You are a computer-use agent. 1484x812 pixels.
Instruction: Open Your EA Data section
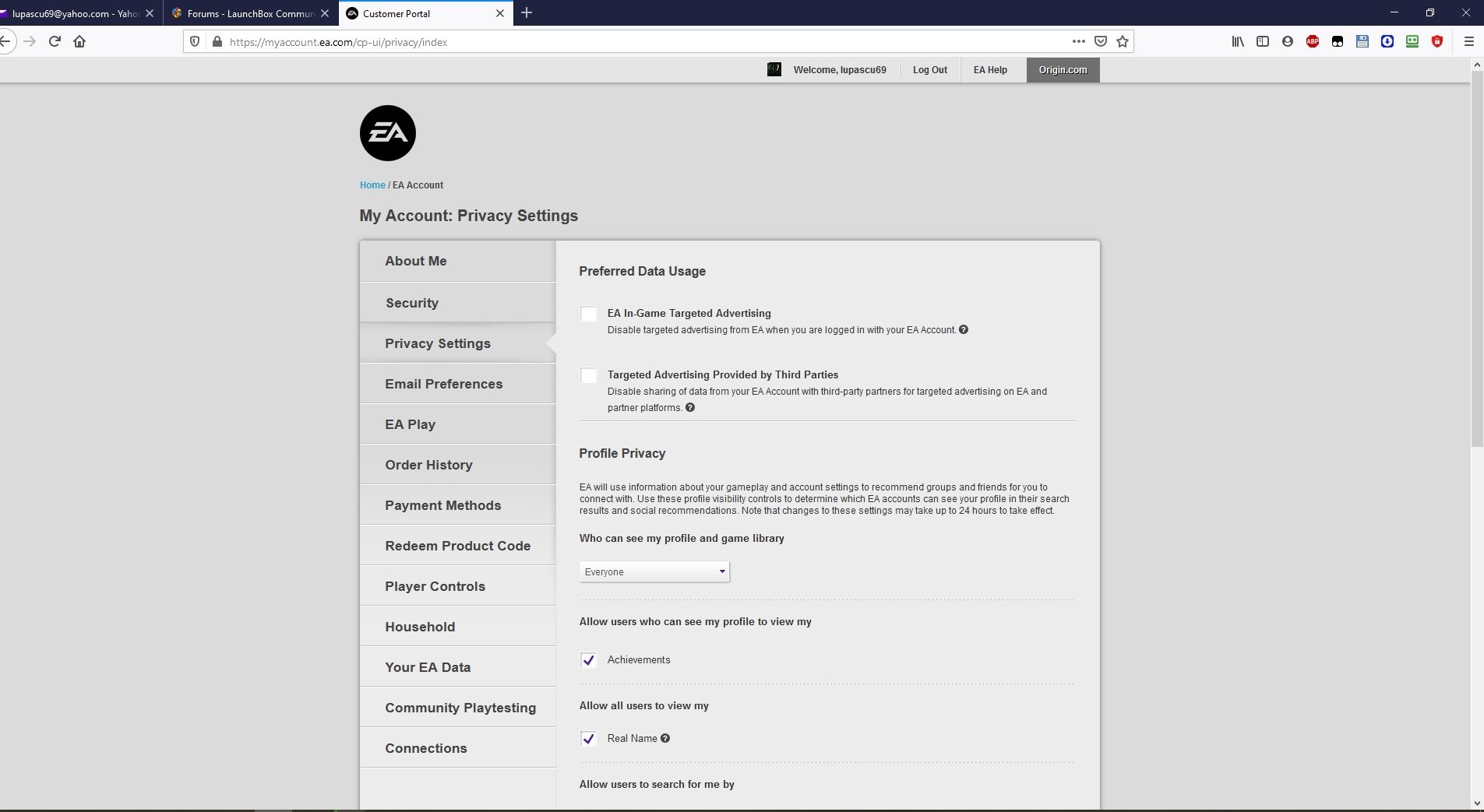(458, 667)
